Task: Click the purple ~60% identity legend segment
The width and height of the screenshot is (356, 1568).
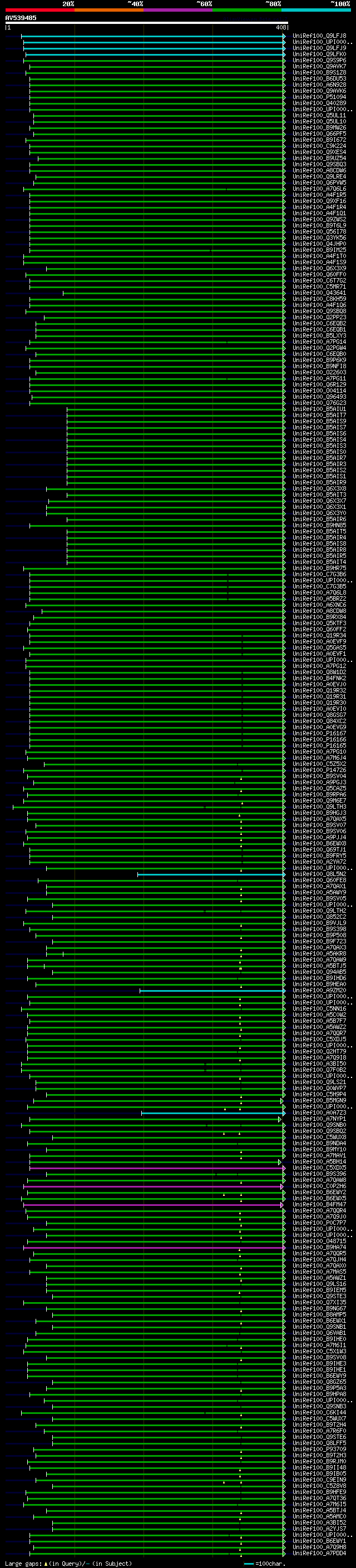Action: [x=177, y=10]
